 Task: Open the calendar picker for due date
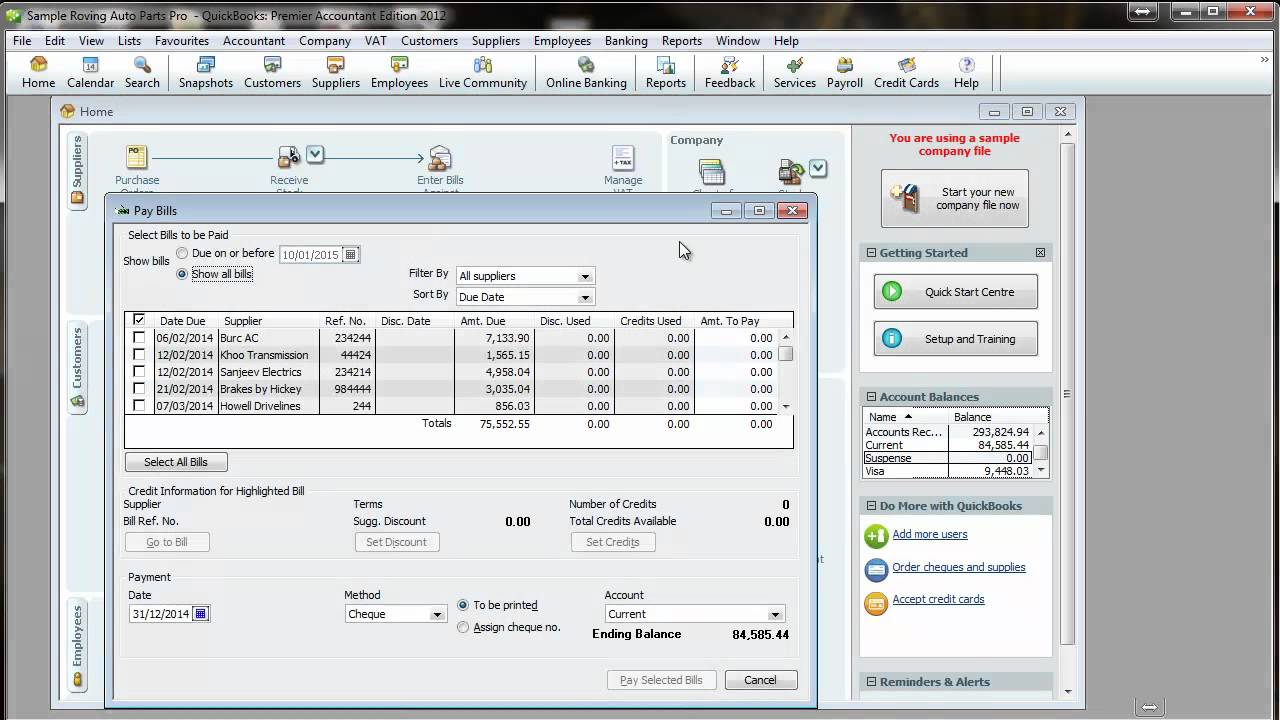pyautogui.click(x=350, y=255)
